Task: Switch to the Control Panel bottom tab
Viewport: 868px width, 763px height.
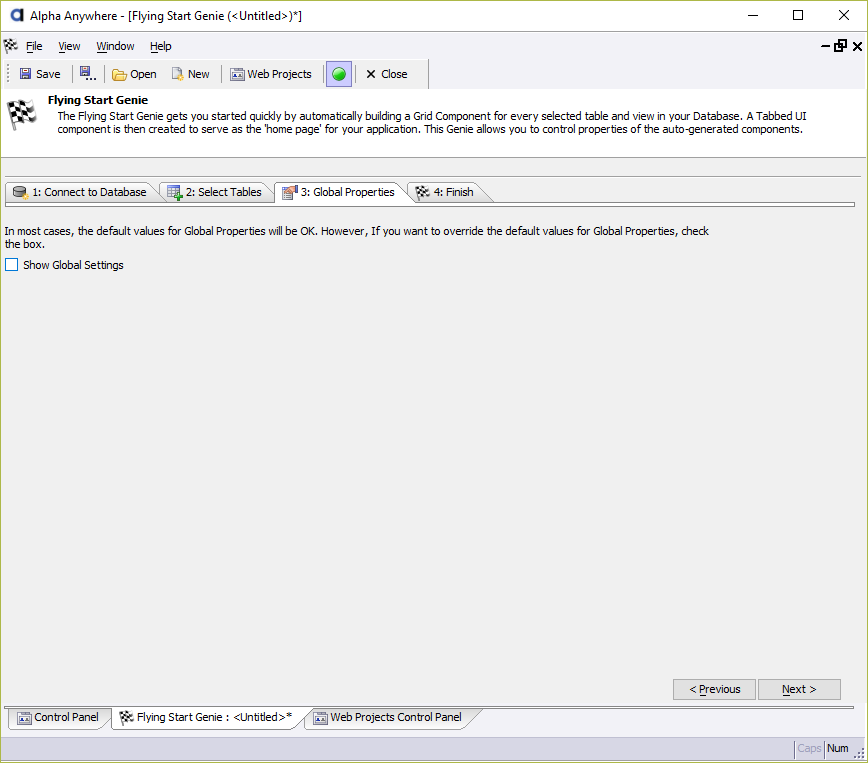Action: pyautogui.click(x=58, y=718)
